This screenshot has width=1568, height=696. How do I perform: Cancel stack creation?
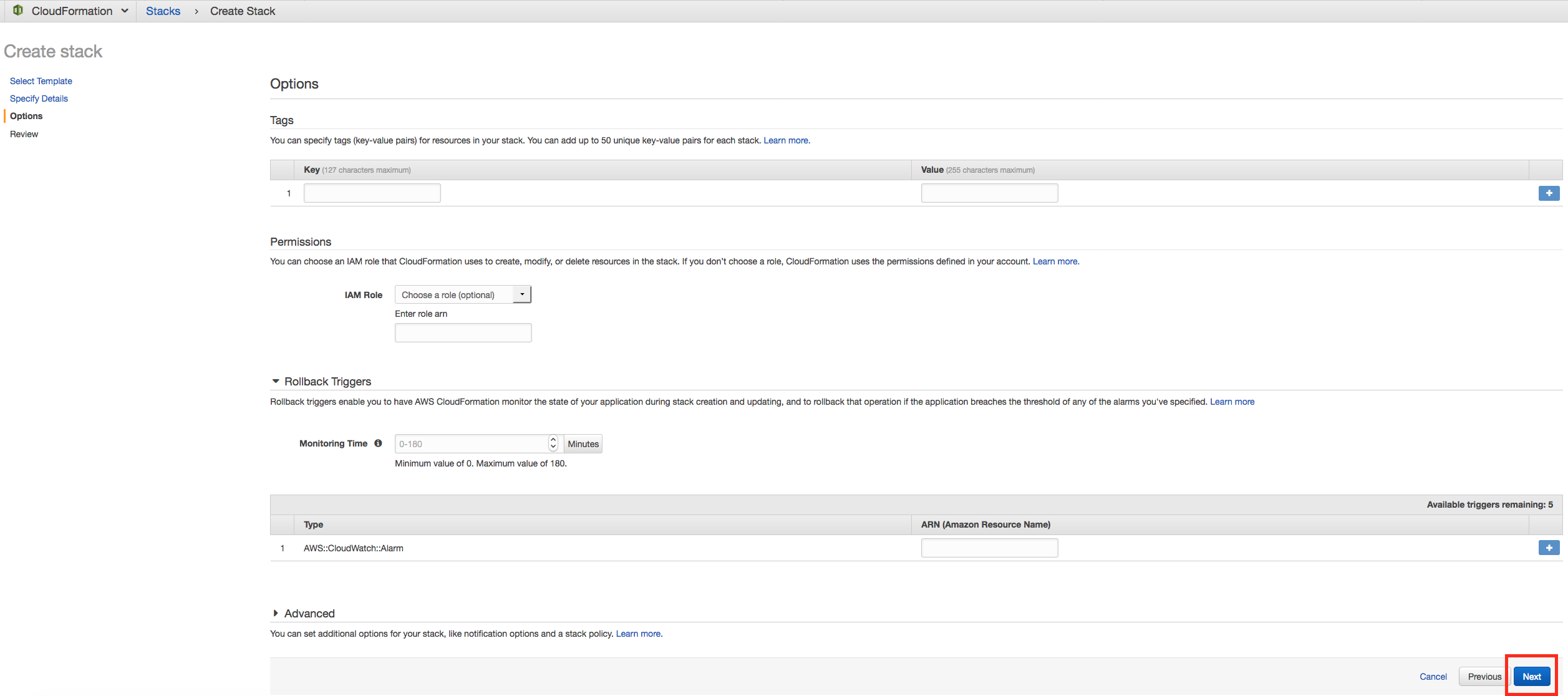pos(1433,677)
